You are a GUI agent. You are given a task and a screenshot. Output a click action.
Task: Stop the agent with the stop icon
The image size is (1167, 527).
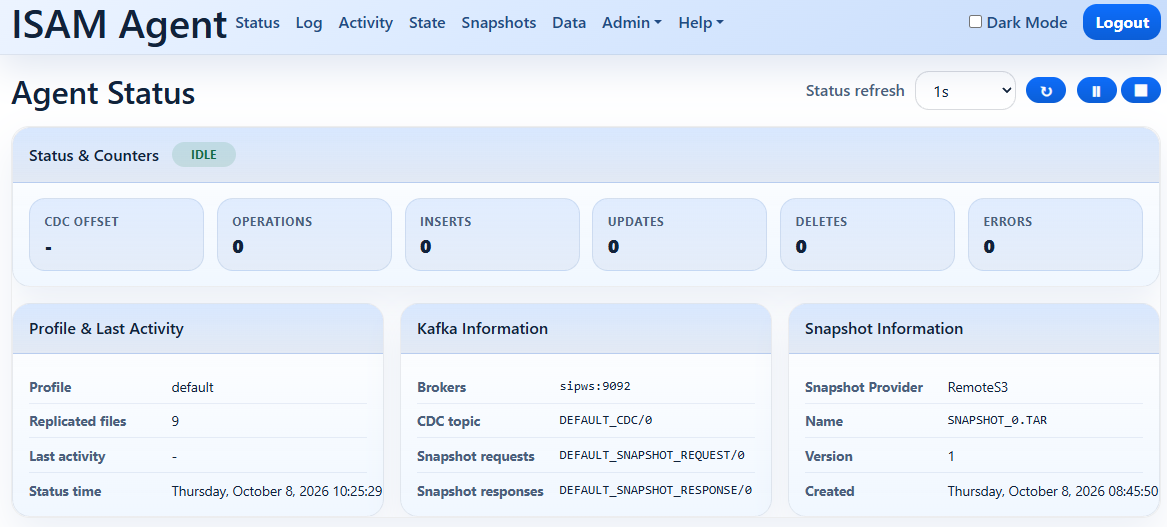point(1141,91)
